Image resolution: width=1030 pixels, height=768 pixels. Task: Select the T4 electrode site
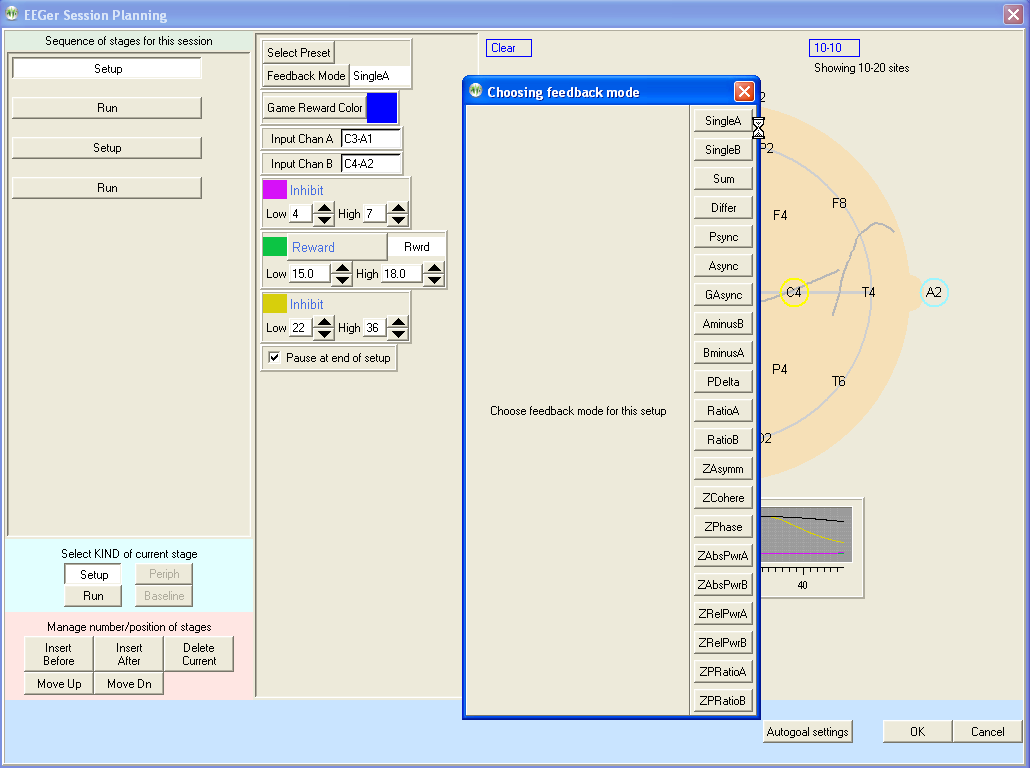pos(868,292)
